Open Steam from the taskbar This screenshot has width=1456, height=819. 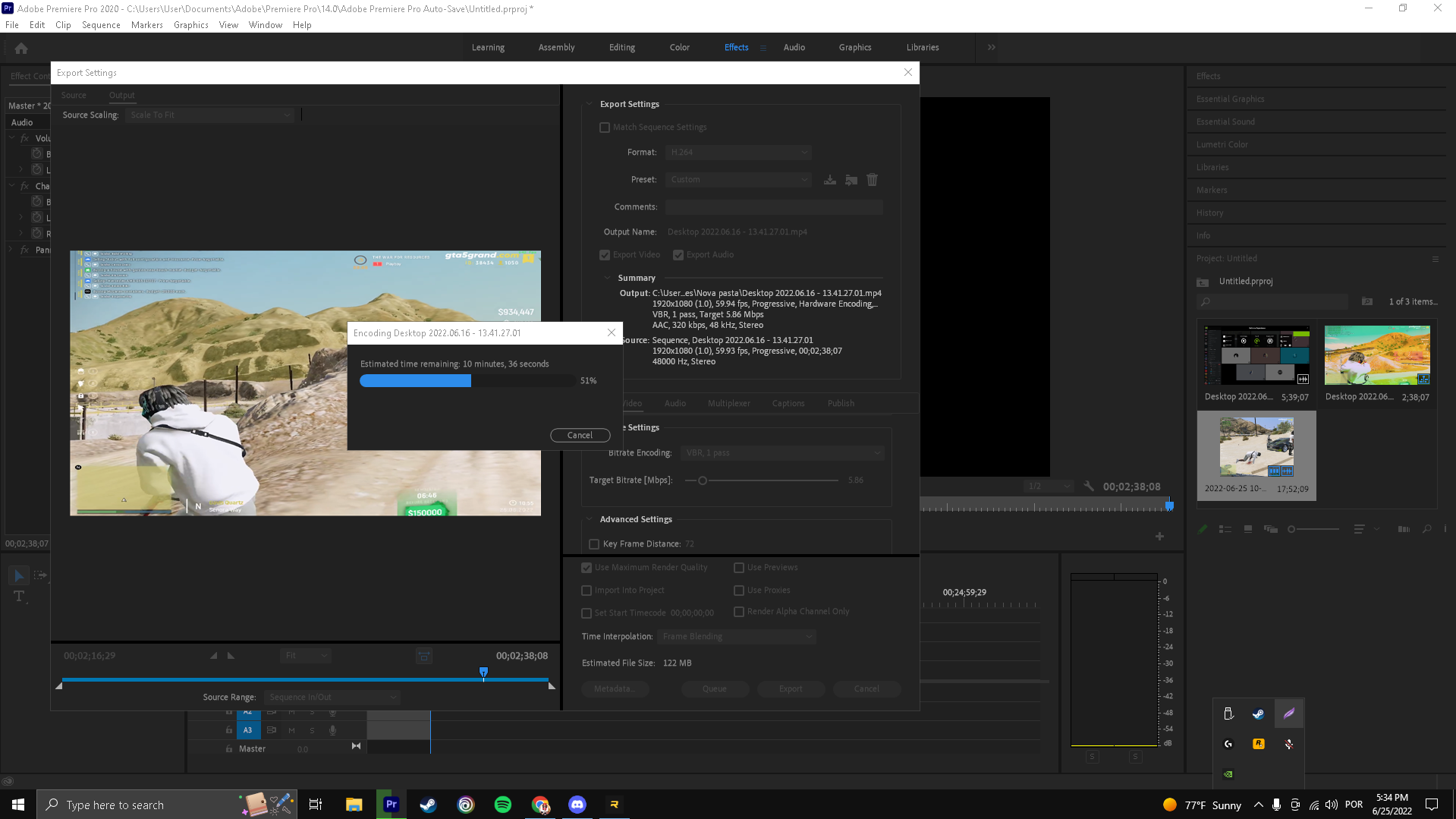pos(429,805)
